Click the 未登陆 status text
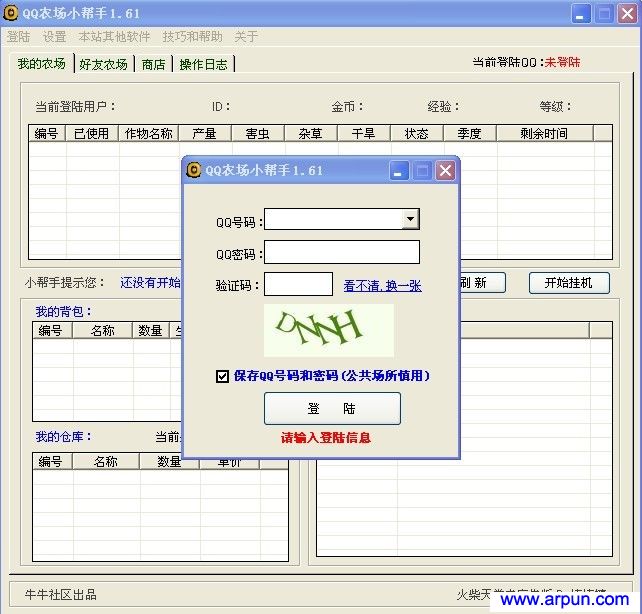 [562, 62]
